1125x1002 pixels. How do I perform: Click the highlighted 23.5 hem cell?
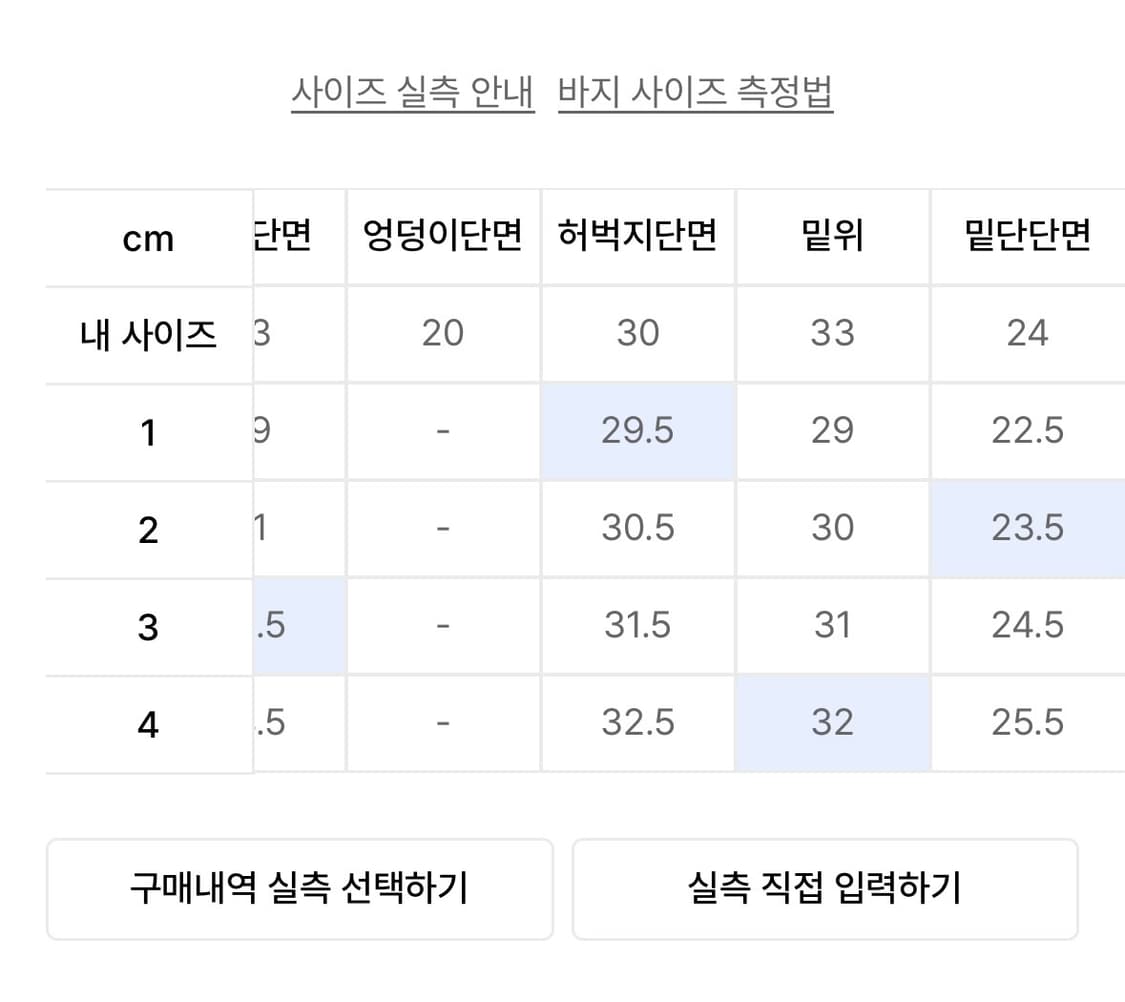coord(1027,528)
